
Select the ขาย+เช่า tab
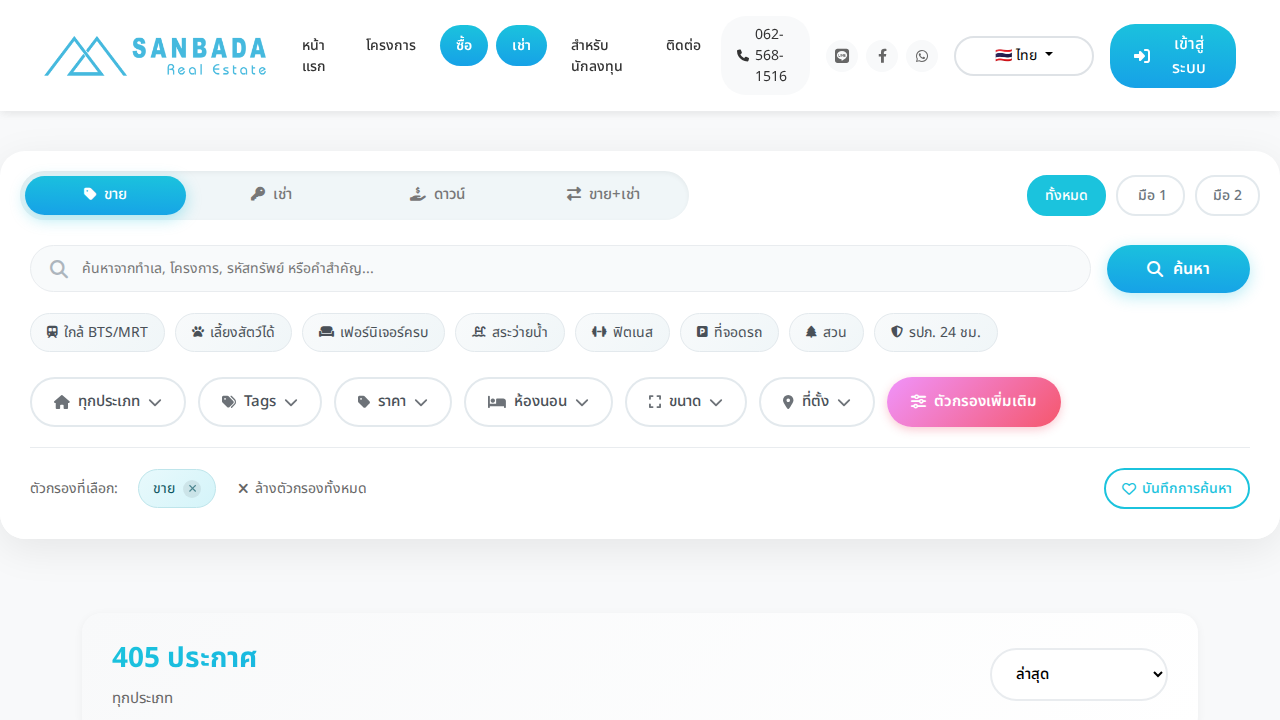point(603,195)
